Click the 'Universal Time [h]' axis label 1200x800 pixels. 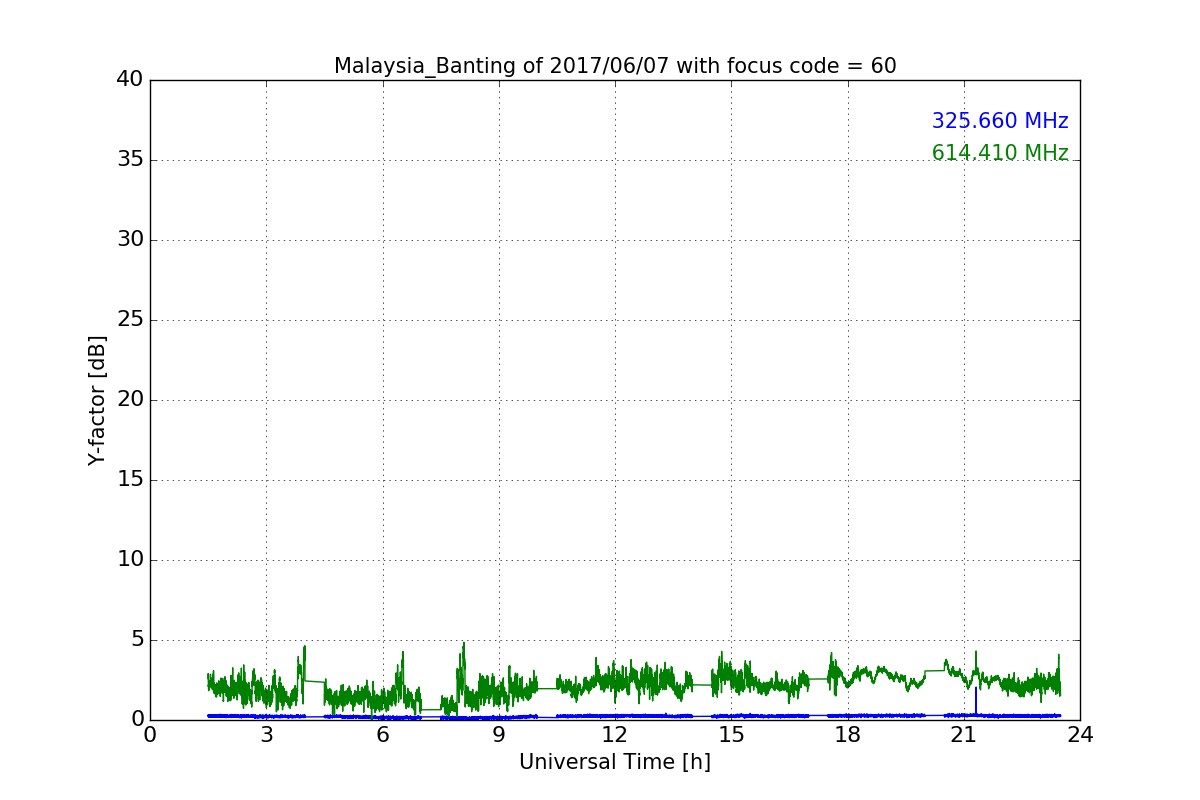point(615,762)
